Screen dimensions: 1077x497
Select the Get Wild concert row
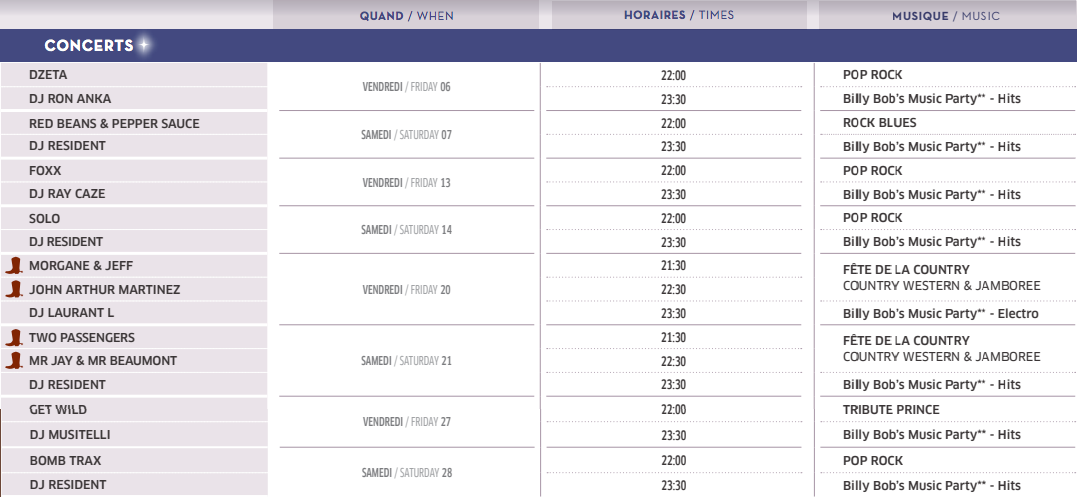[x=134, y=410]
